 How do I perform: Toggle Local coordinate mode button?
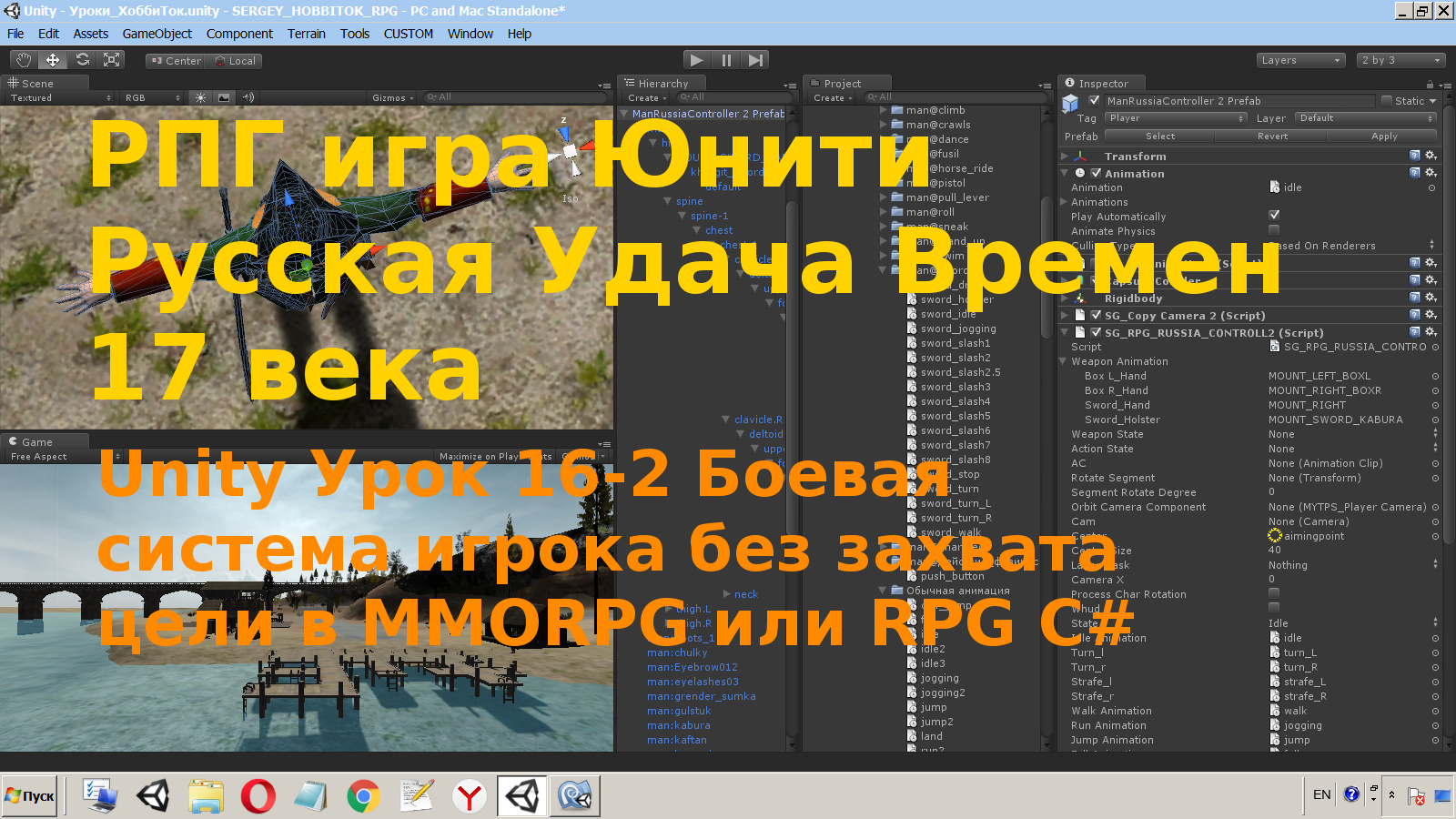pyautogui.click(x=235, y=61)
